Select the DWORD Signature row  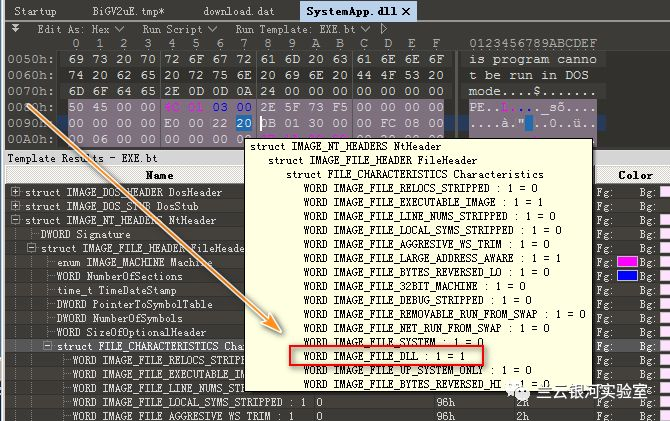[85, 234]
